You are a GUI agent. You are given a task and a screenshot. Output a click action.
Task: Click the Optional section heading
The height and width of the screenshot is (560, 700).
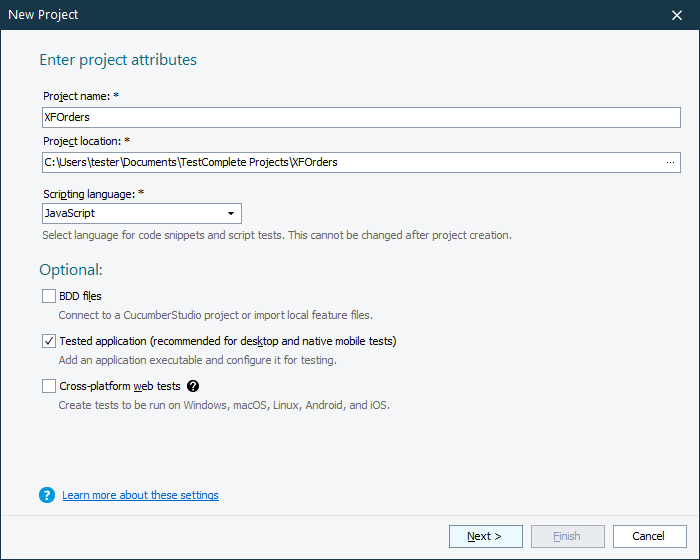[x=71, y=270]
